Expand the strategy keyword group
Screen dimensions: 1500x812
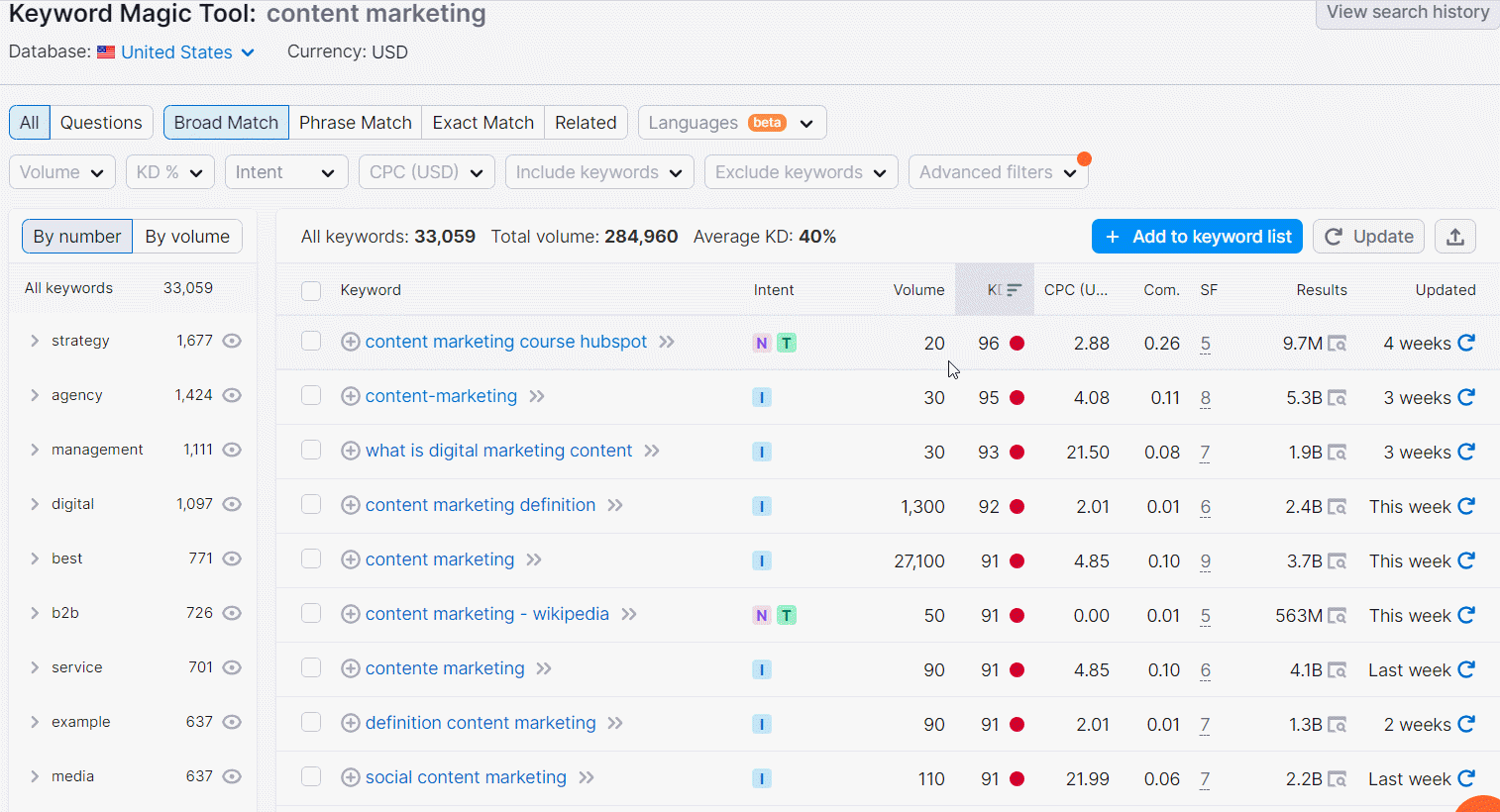pos(35,341)
